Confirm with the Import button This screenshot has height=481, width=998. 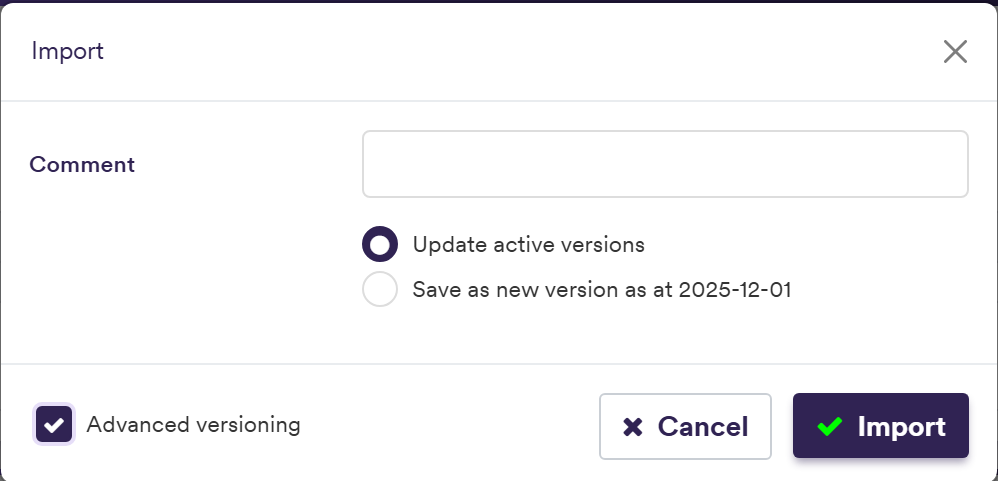[881, 426]
